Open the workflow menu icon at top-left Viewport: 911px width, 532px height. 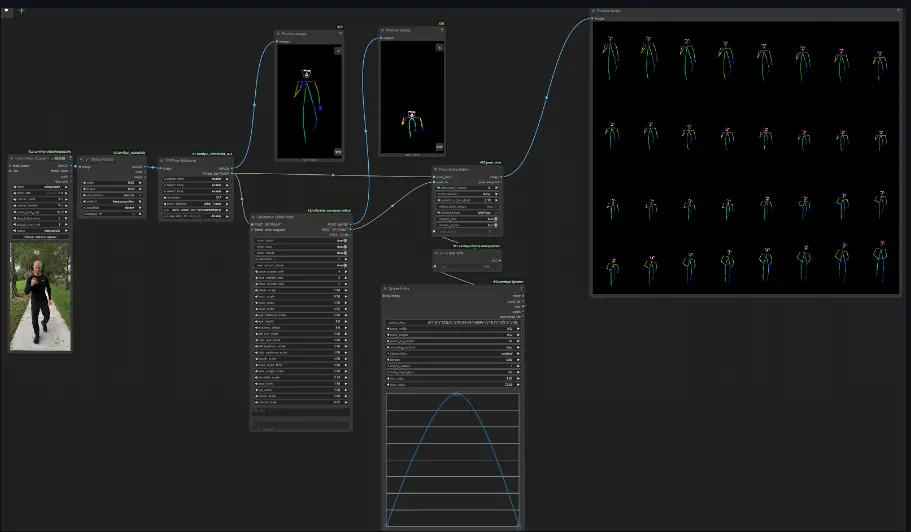(7, 10)
